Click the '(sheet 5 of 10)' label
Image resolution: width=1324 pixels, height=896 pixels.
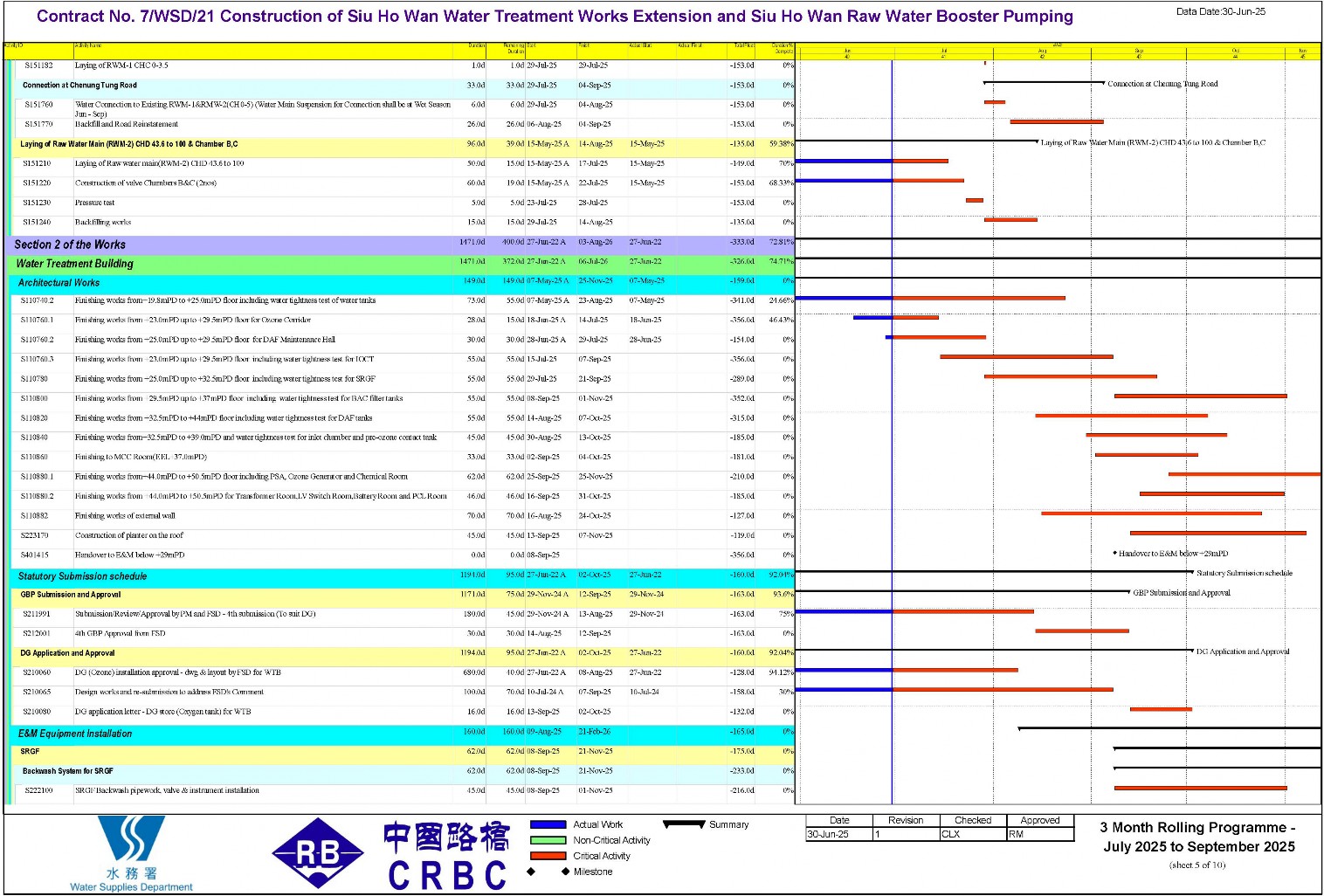tap(1197, 865)
